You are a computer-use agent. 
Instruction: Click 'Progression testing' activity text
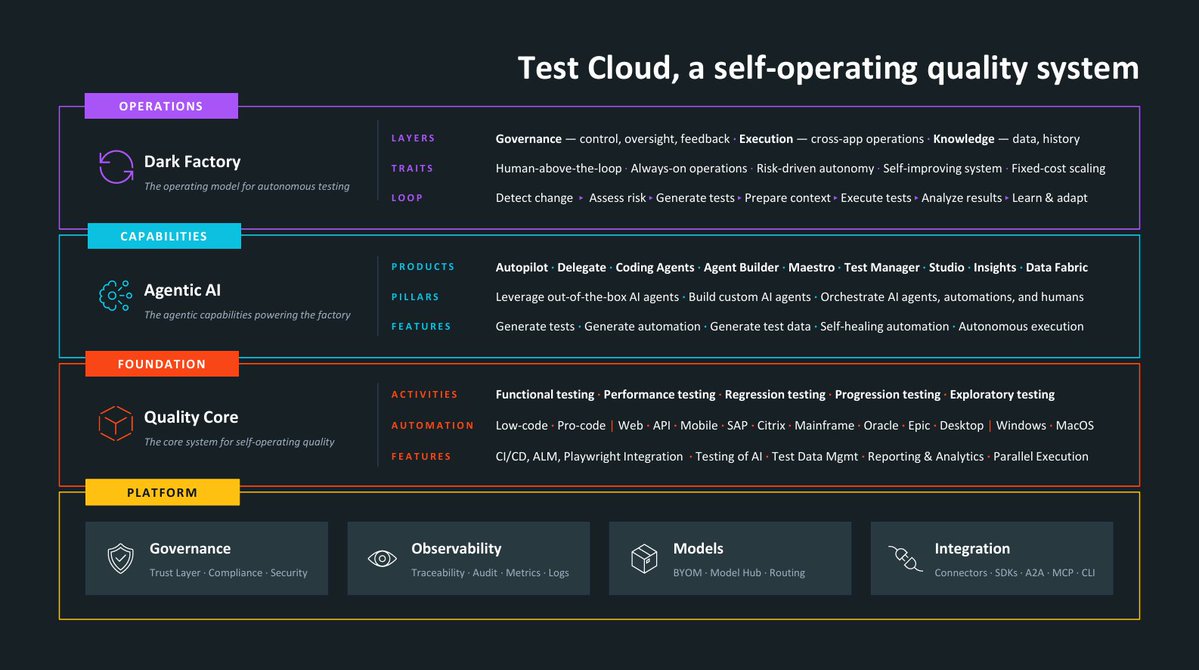click(888, 395)
